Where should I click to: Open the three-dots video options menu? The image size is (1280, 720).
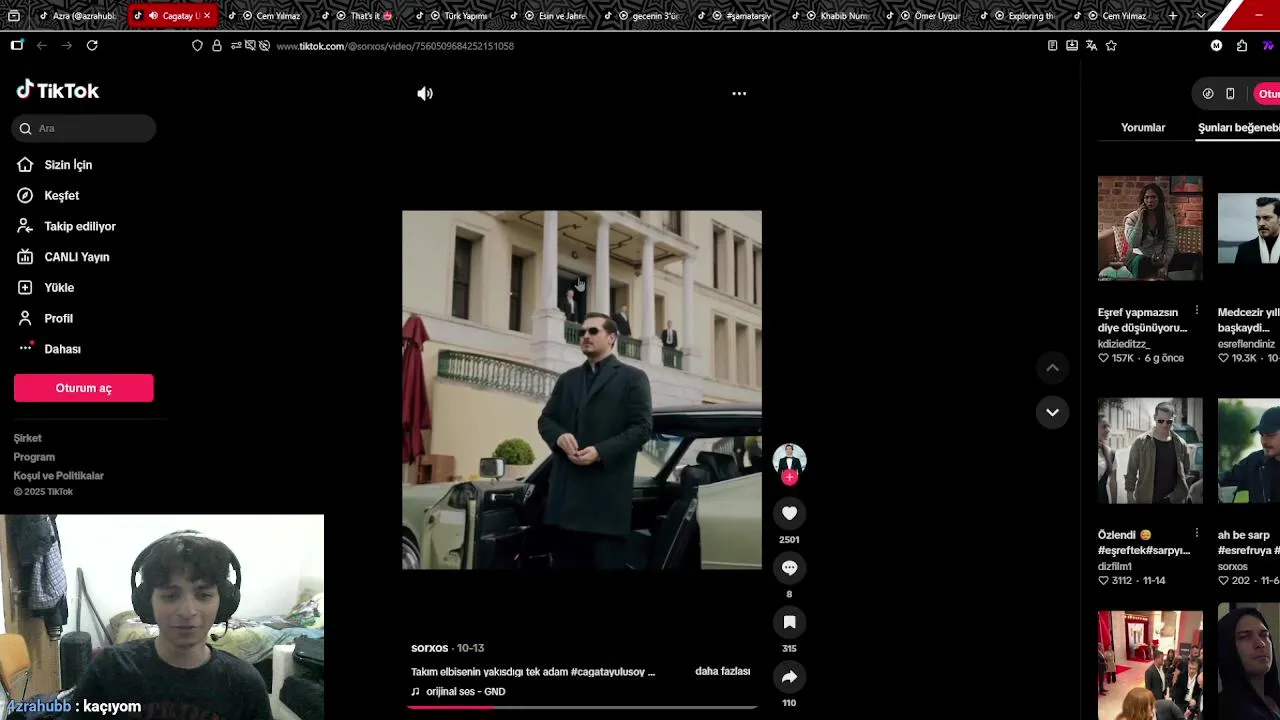click(739, 93)
